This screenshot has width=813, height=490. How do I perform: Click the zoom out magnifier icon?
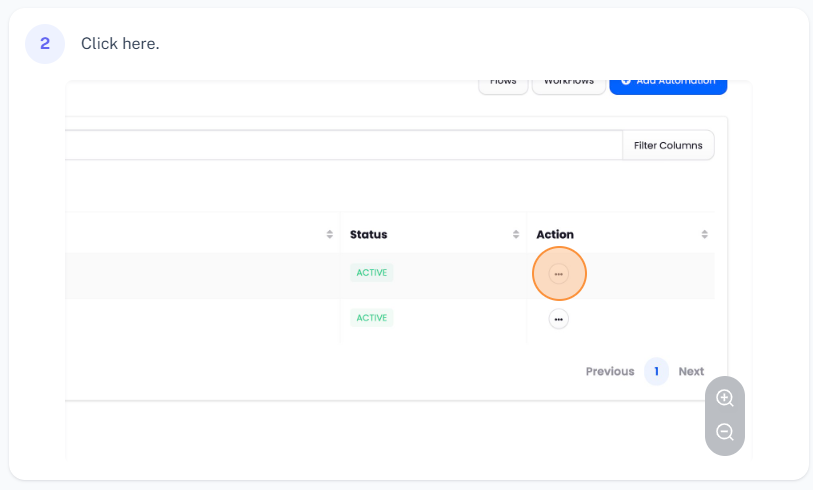pyautogui.click(x=725, y=433)
